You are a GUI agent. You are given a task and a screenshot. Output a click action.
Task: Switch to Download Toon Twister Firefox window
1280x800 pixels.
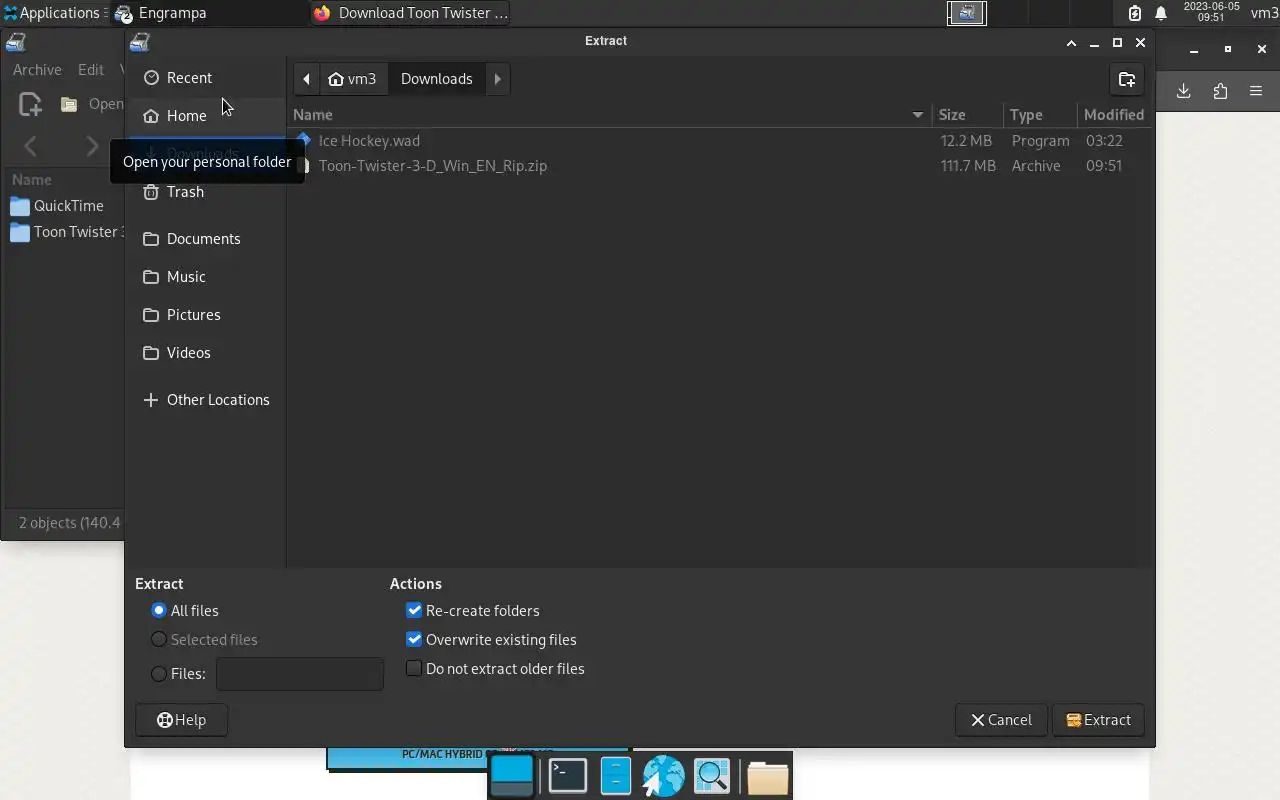pos(411,13)
